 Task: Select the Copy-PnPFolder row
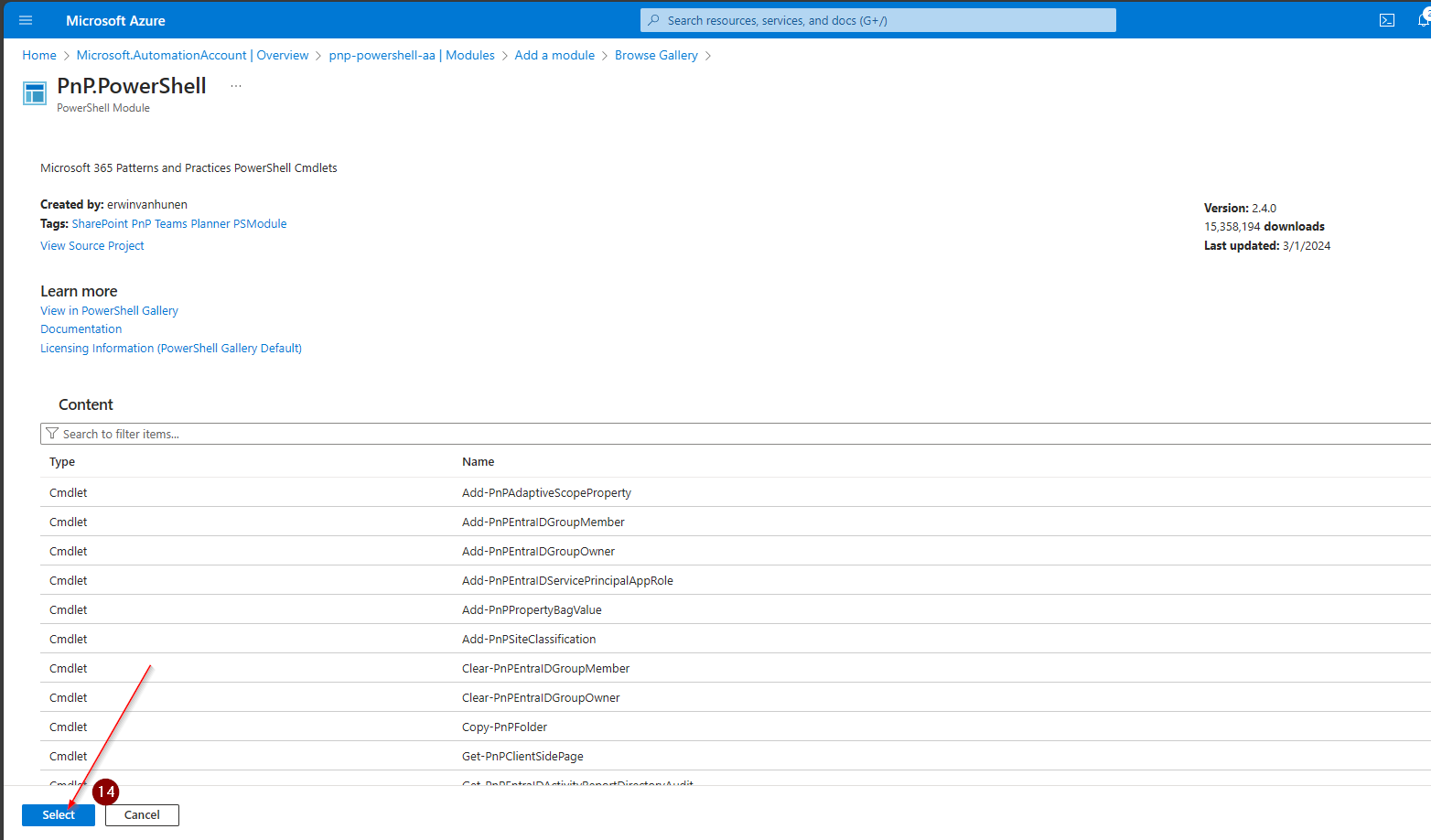736,727
